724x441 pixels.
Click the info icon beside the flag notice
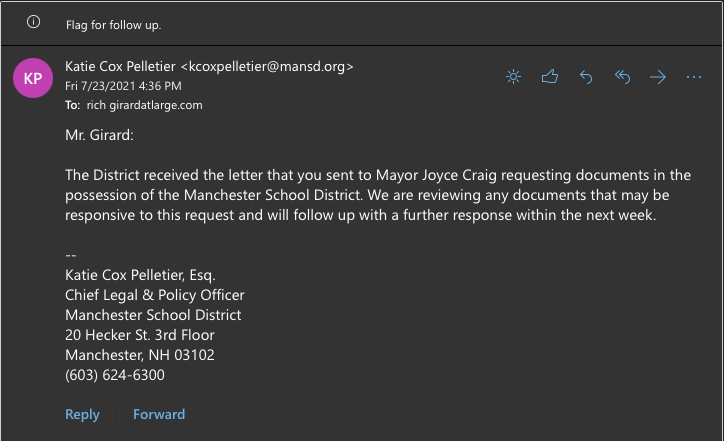pos(33,23)
